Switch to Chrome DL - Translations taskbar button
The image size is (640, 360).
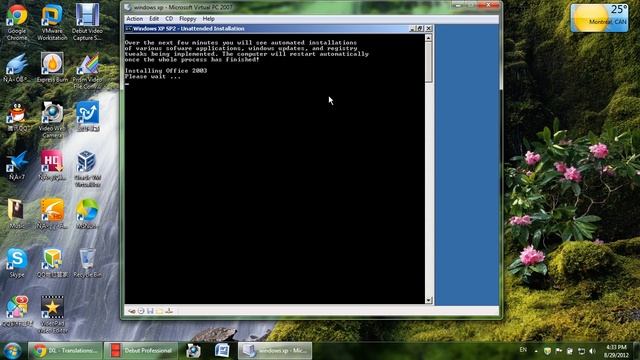point(65,351)
